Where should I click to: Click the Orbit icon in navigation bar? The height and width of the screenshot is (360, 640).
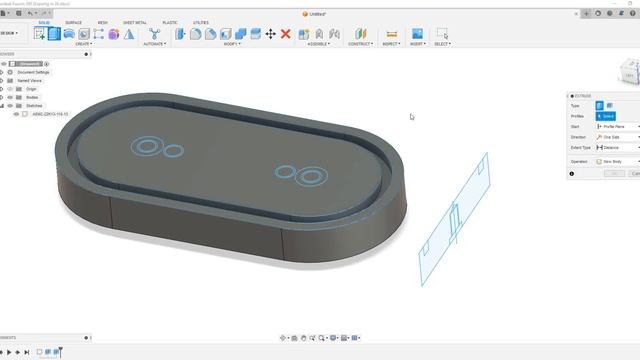tap(283, 338)
